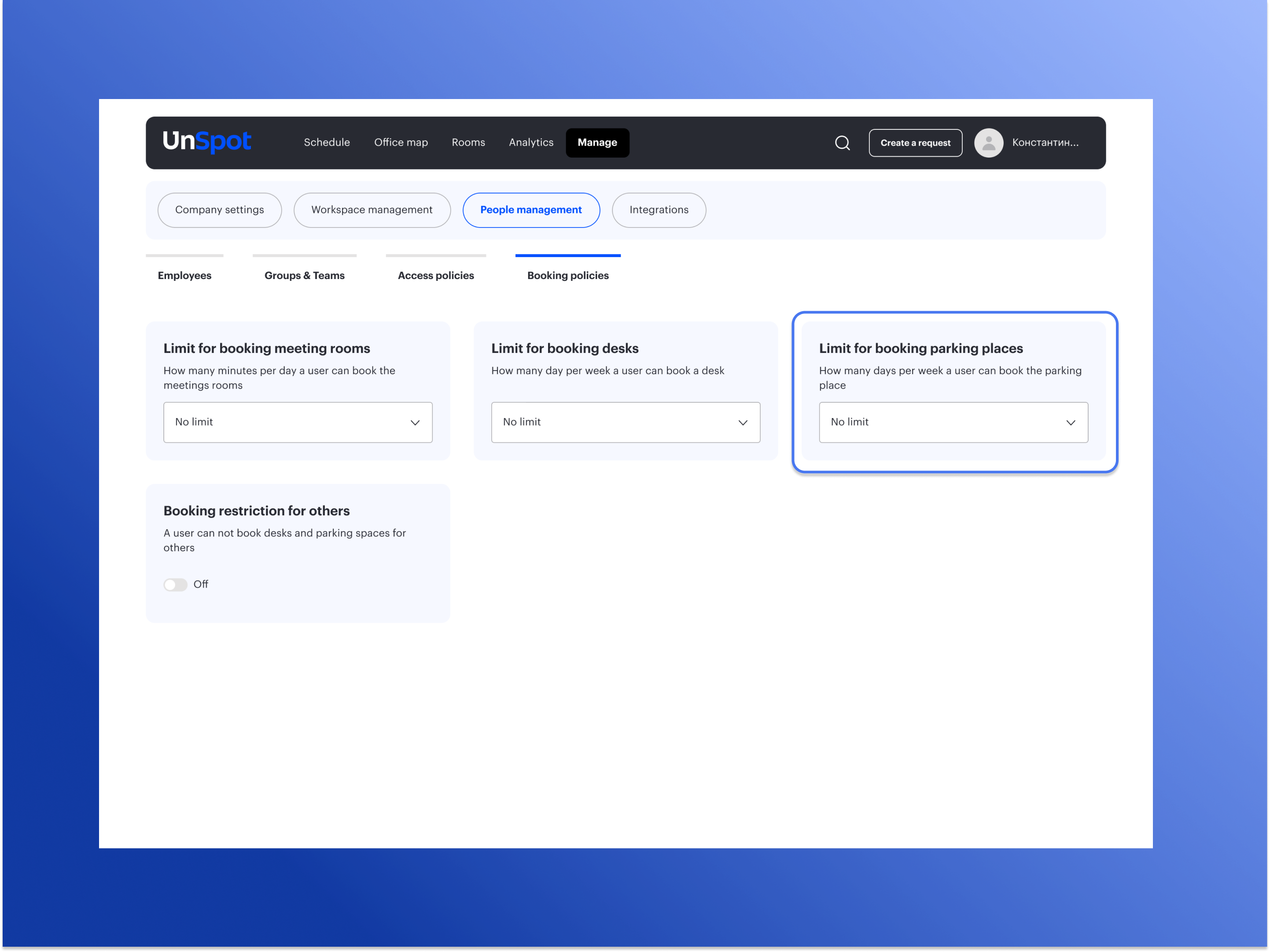Image resolution: width=1270 pixels, height=952 pixels.
Task: Select People management pill
Action: [531, 210]
